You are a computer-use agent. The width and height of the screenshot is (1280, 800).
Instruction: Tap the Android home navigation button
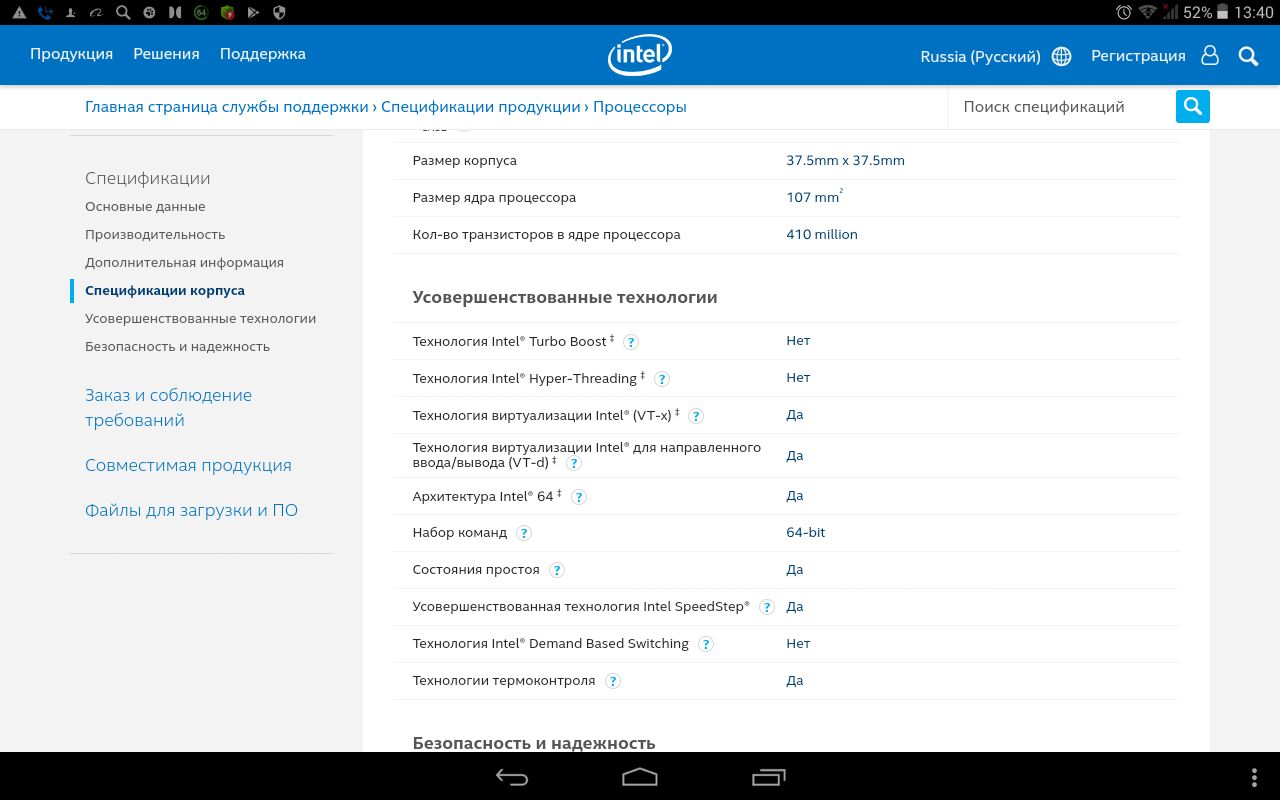point(640,777)
